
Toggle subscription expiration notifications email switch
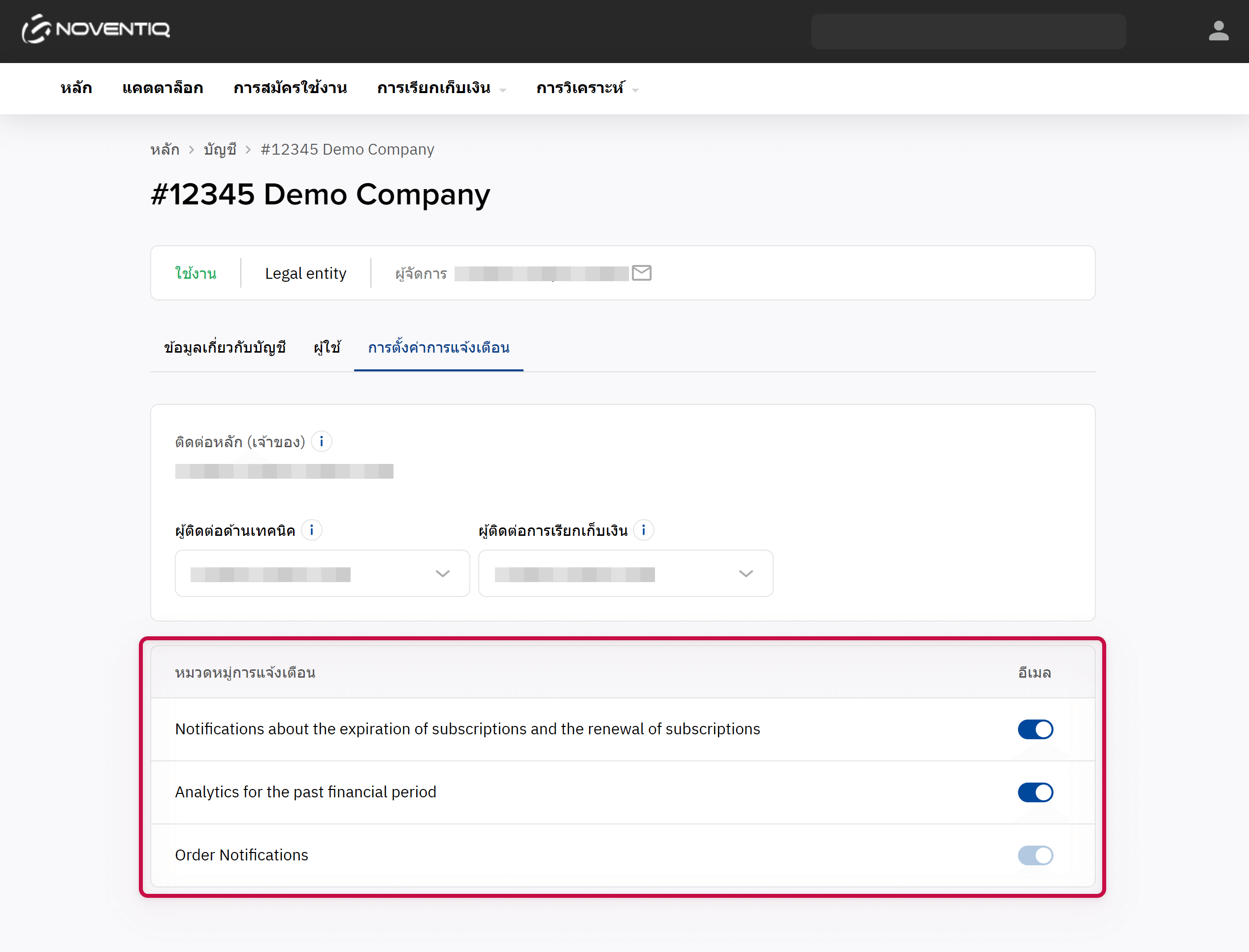1035,729
